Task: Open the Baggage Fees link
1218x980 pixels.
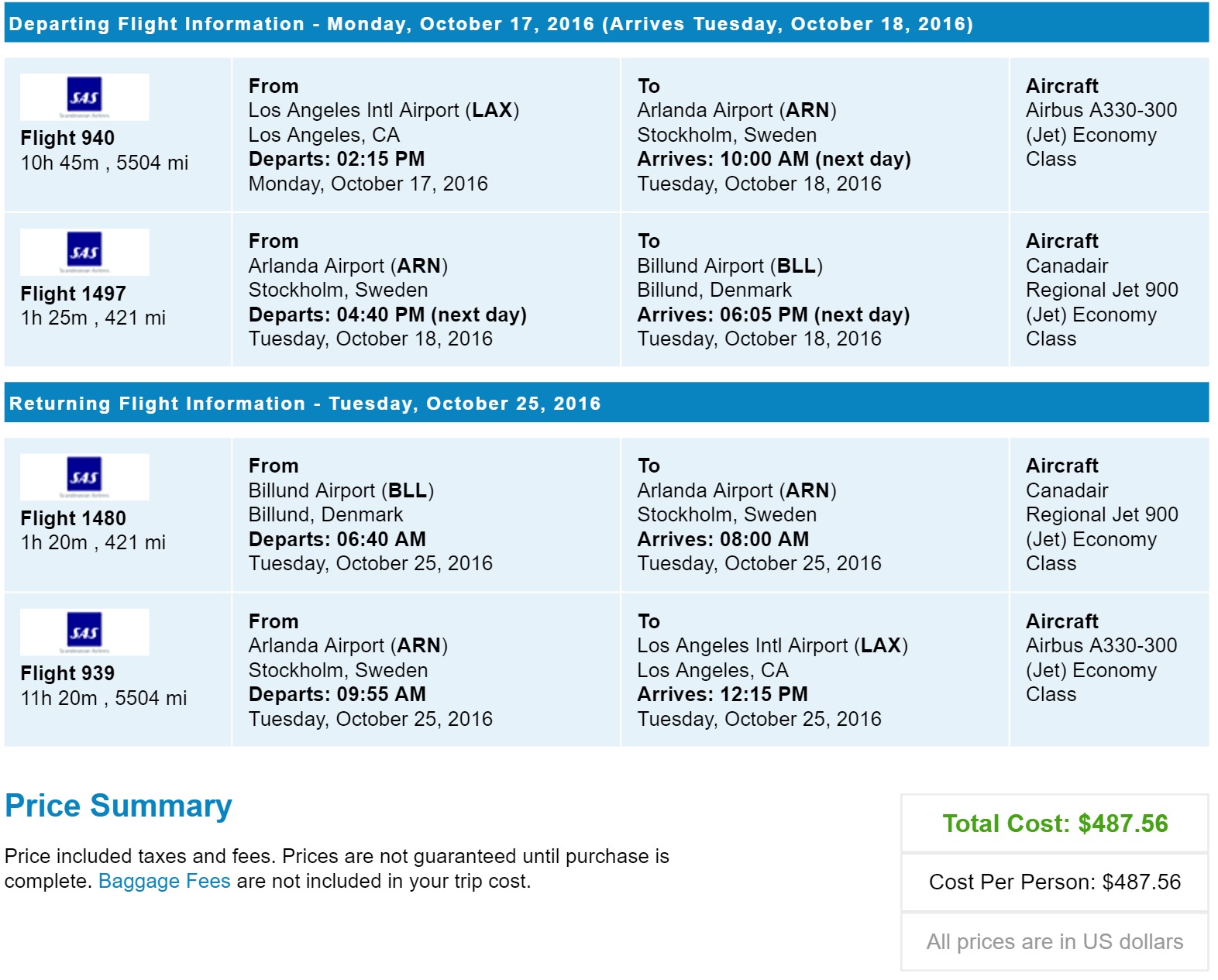Action: 164,881
